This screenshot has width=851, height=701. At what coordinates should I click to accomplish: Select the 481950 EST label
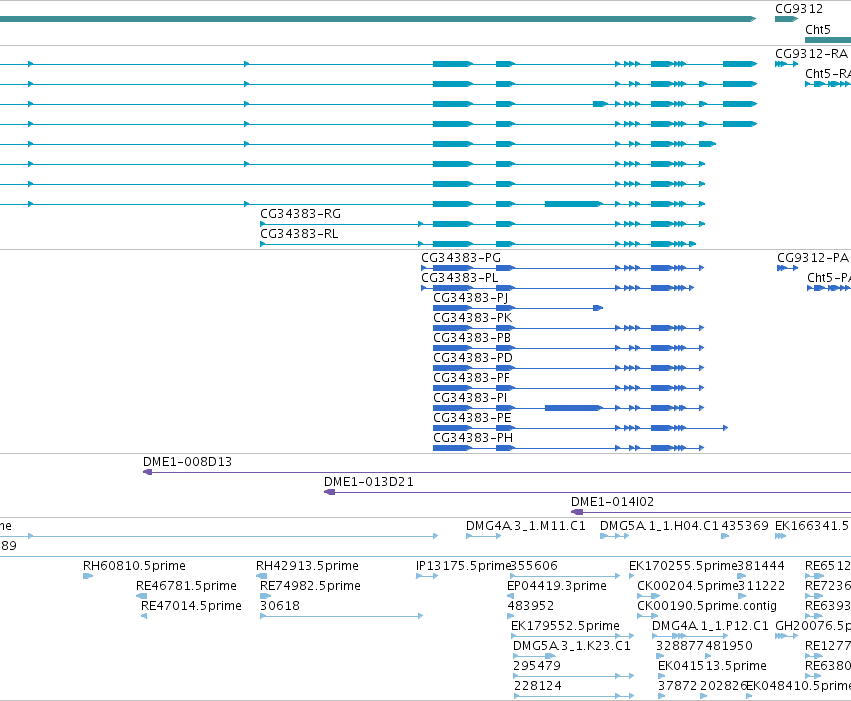(x=728, y=647)
